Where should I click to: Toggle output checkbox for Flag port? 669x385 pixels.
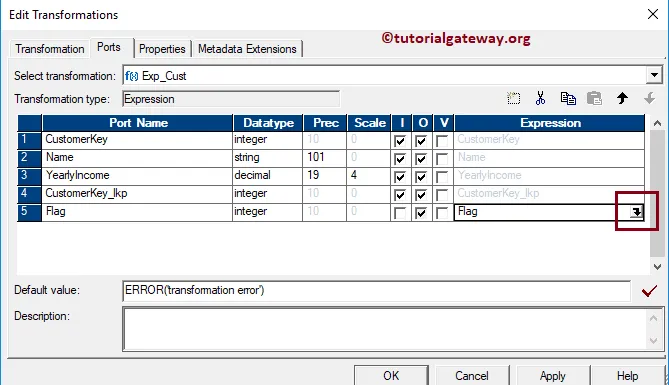click(421, 213)
